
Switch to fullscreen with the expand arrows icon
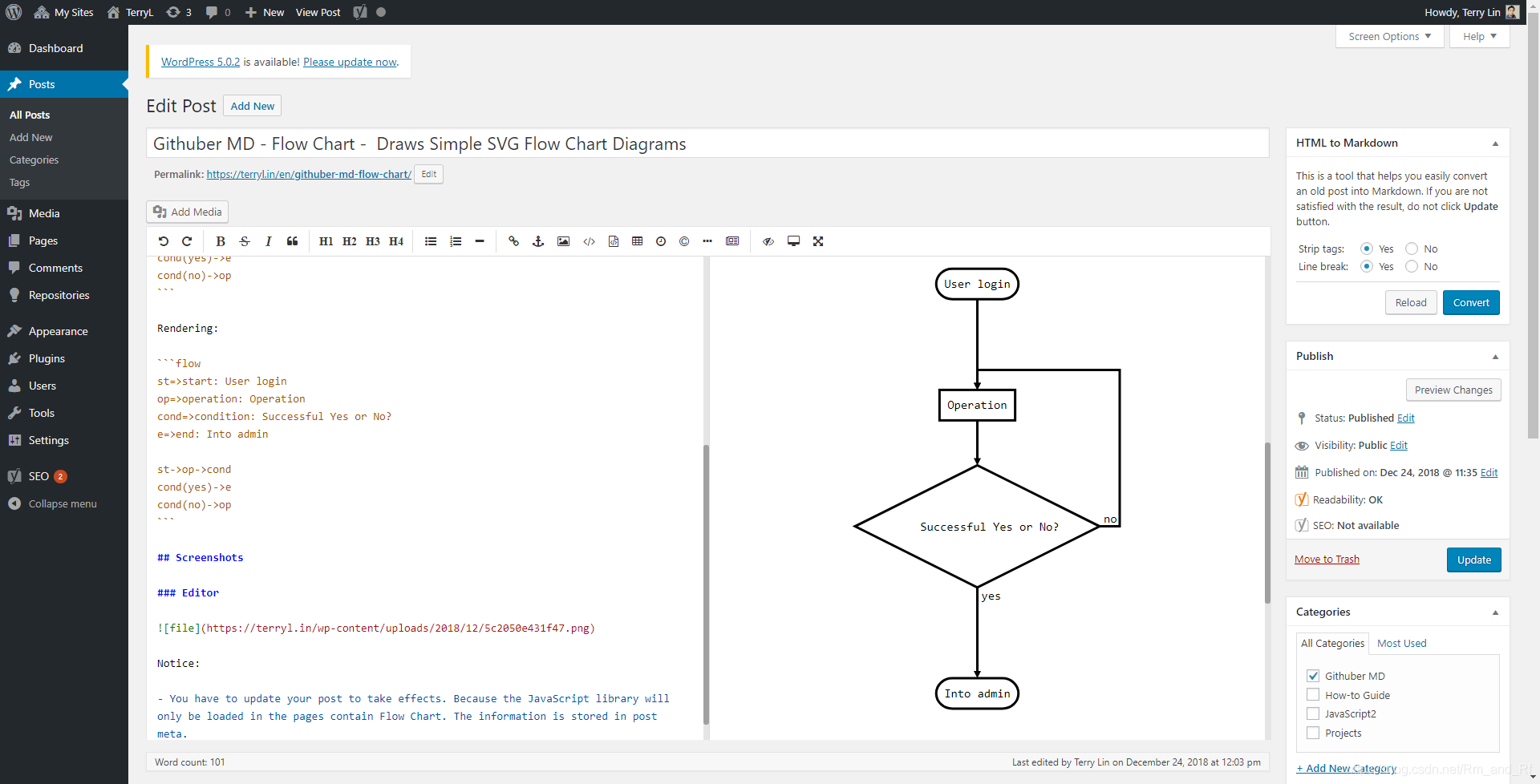tap(818, 241)
